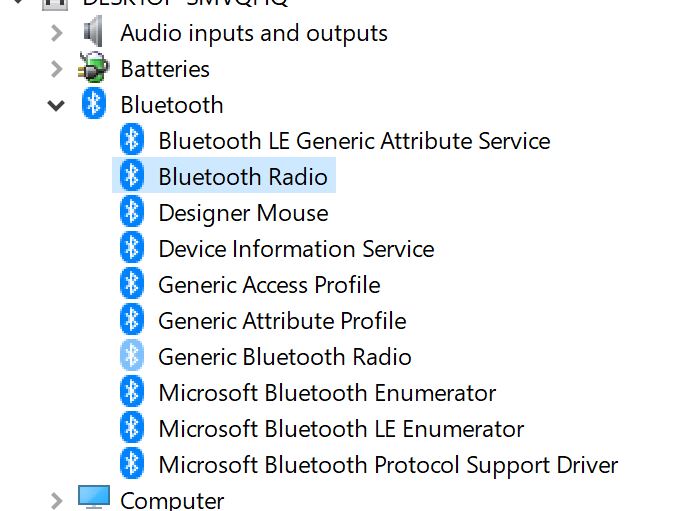Select Microsoft Bluetooth LE Enumerator
Image resolution: width=681 pixels, height=511 pixels.
click(341, 429)
